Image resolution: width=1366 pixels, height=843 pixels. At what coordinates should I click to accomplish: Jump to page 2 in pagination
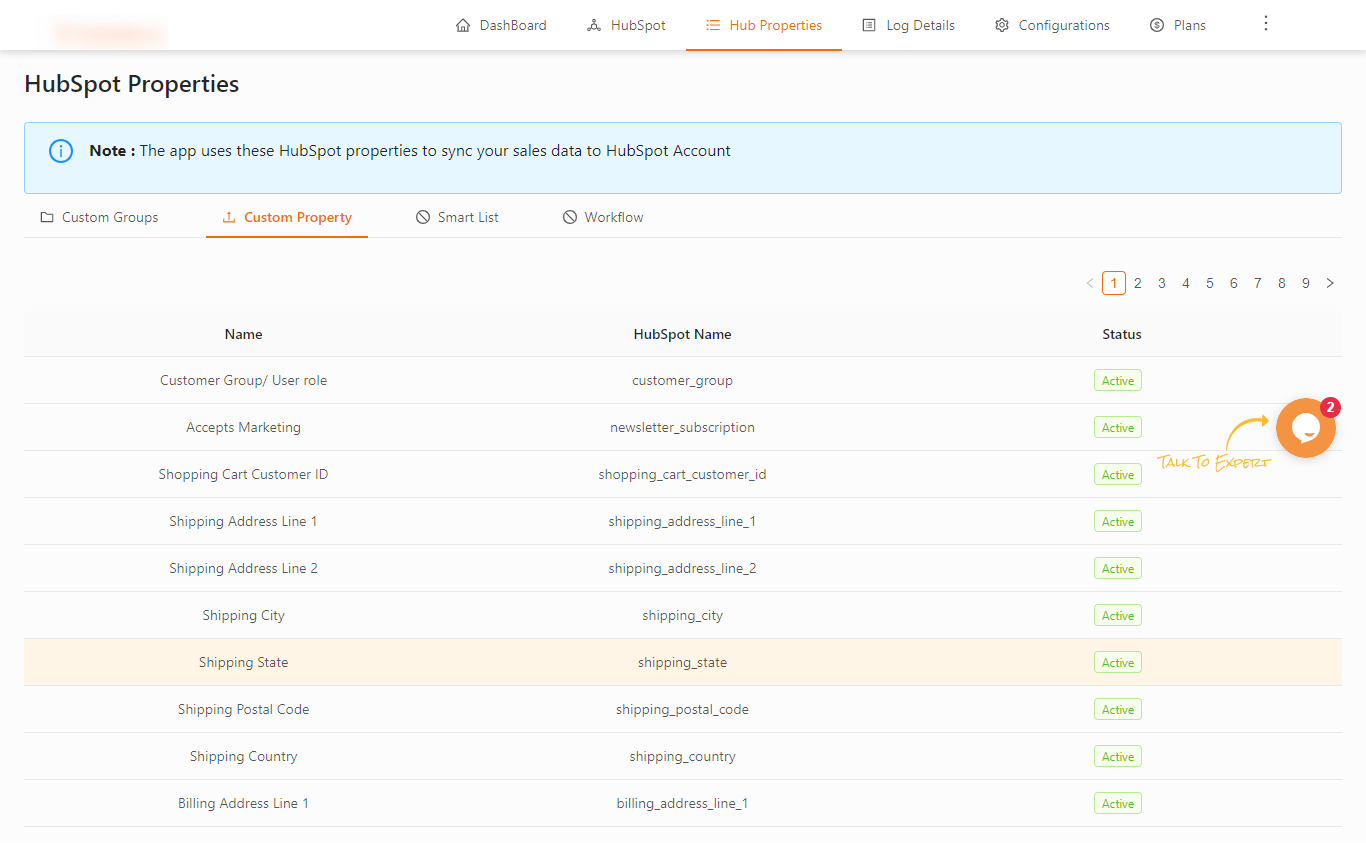(1138, 283)
